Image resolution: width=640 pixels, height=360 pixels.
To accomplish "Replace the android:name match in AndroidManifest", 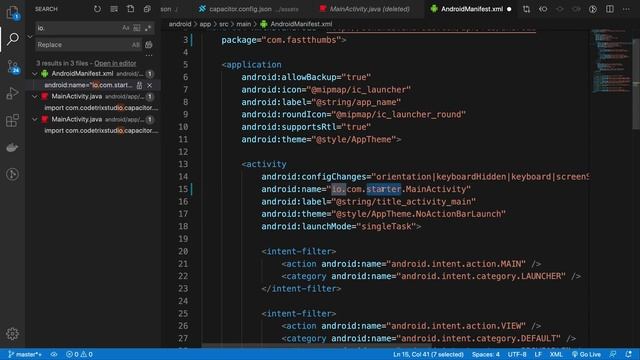I will (x=140, y=85).
